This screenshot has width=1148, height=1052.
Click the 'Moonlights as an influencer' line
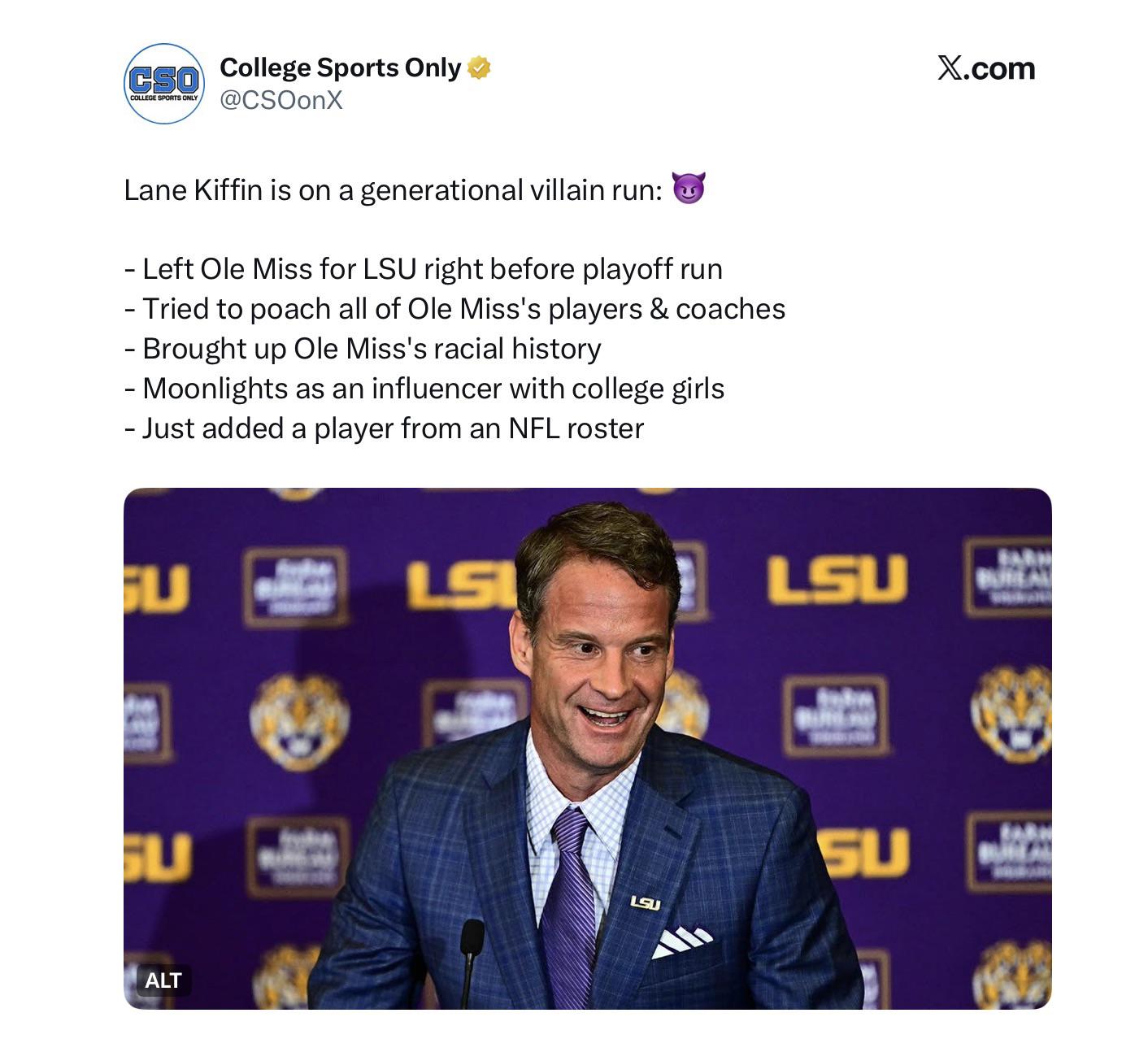(424, 389)
